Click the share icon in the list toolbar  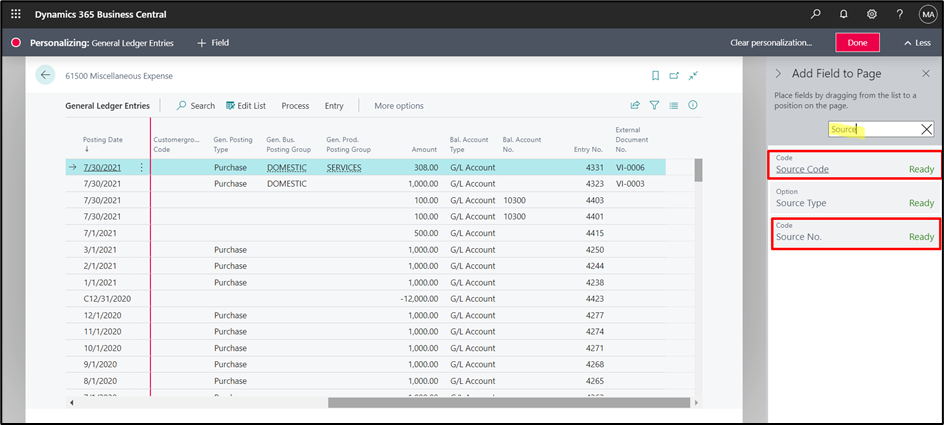pyautogui.click(x=635, y=105)
